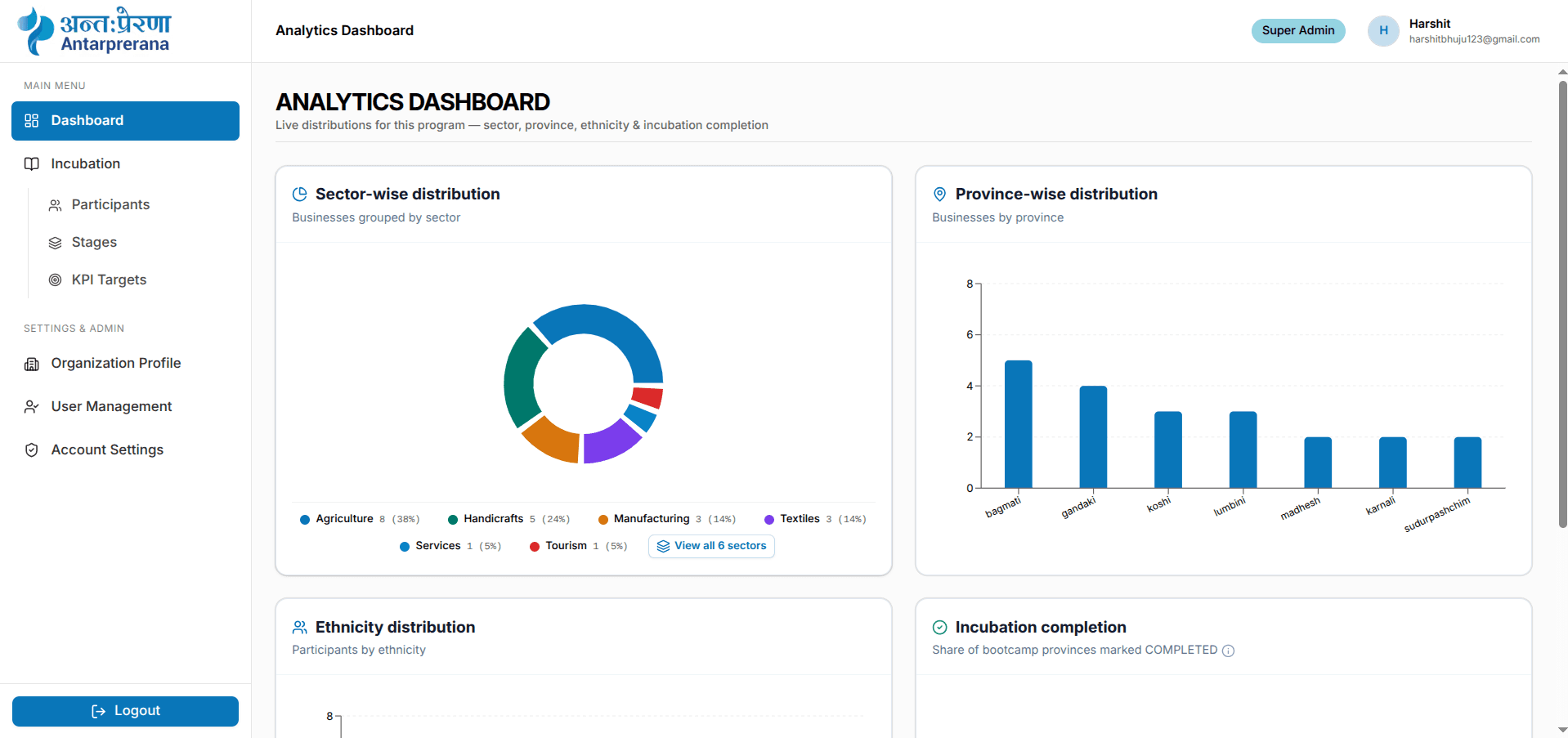Click the Tourism legend entry
1568x738 pixels.
click(x=579, y=546)
